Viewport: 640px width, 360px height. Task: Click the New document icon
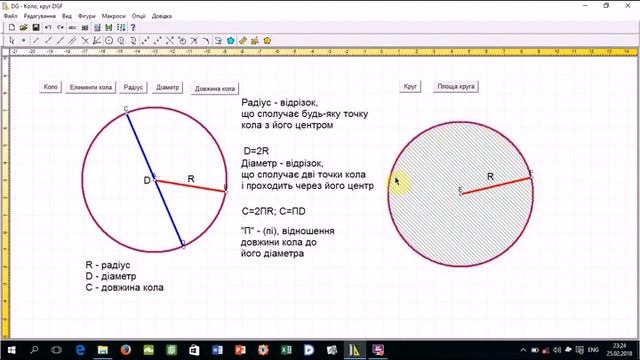point(12,27)
